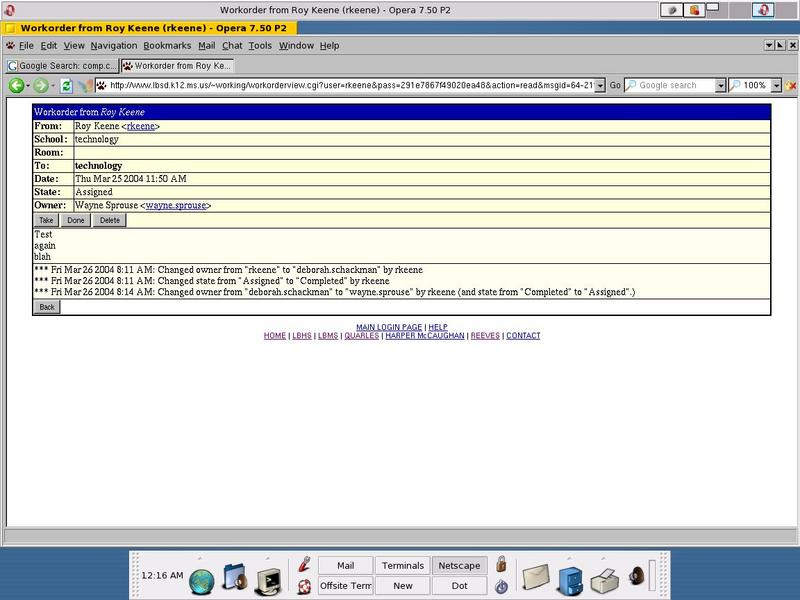The image size is (800, 600).
Task: Click the padlock lock-screen icon in panel
Action: 501,564
